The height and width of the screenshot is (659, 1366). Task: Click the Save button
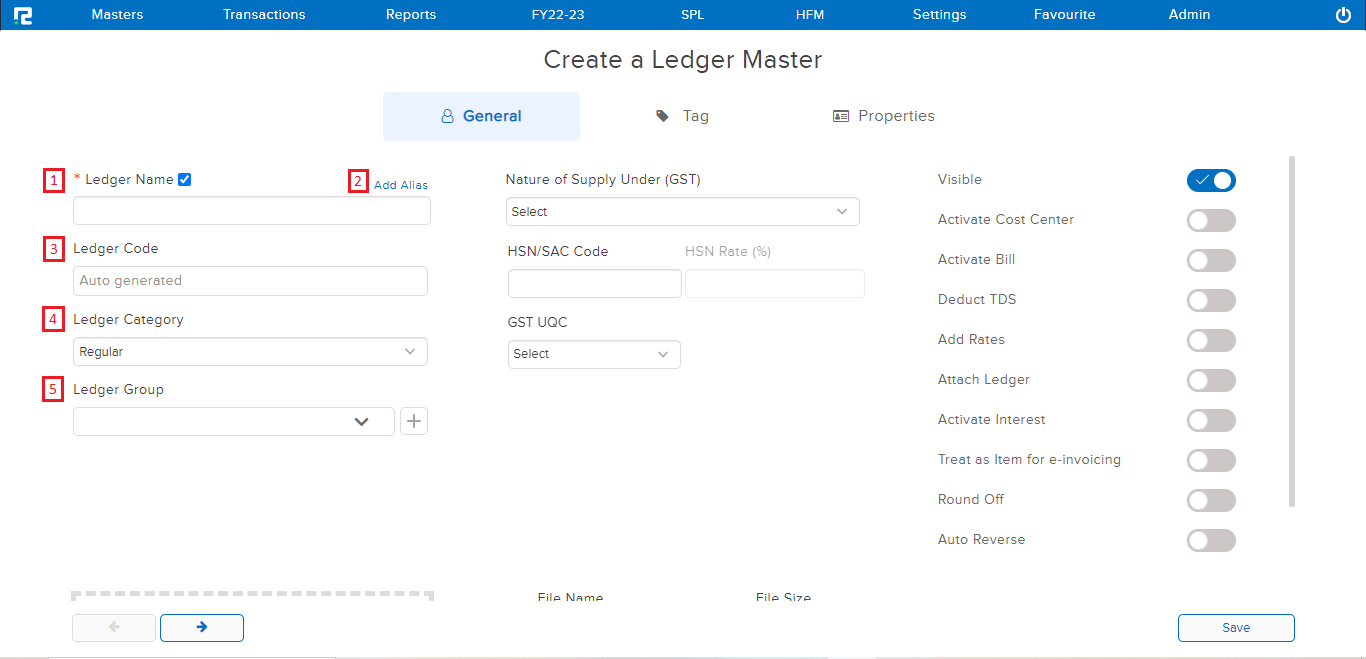[1236, 627]
